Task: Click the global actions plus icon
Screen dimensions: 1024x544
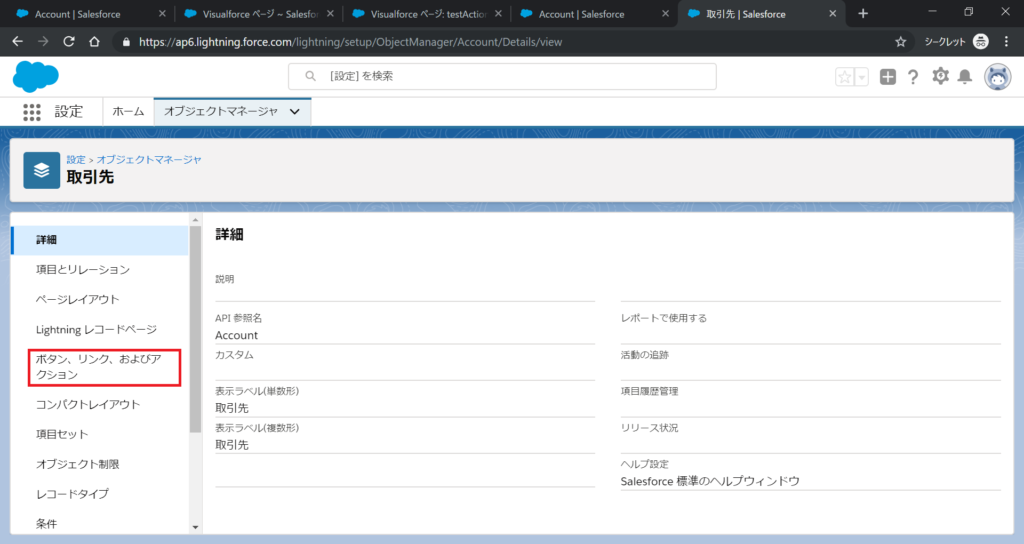Action: pyautogui.click(x=888, y=77)
